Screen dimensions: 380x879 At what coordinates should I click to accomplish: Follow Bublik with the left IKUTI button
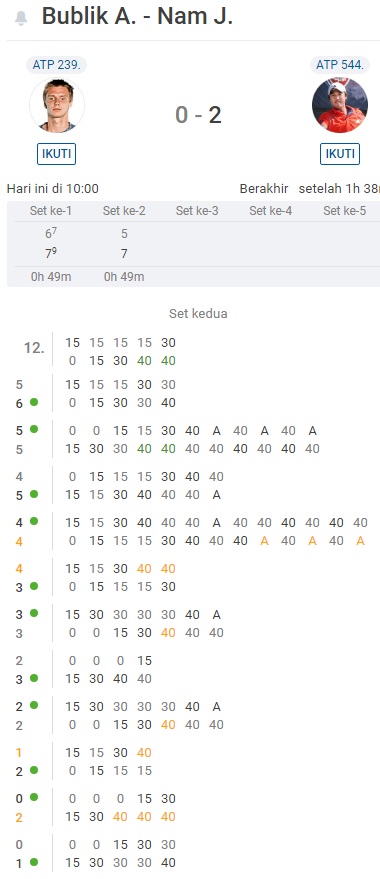tap(57, 154)
